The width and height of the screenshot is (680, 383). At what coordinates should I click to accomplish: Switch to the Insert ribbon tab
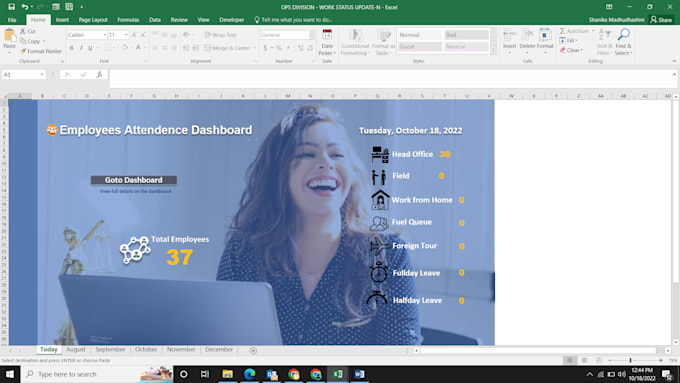(x=62, y=20)
